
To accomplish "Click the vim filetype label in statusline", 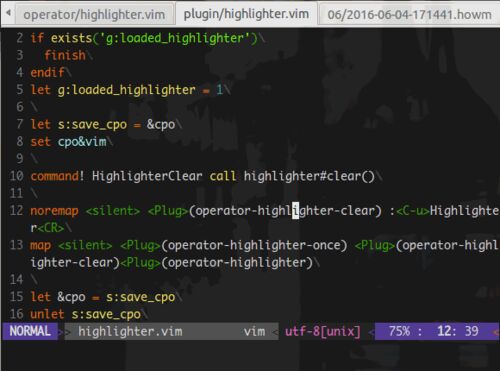I will [x=254, y=331].
